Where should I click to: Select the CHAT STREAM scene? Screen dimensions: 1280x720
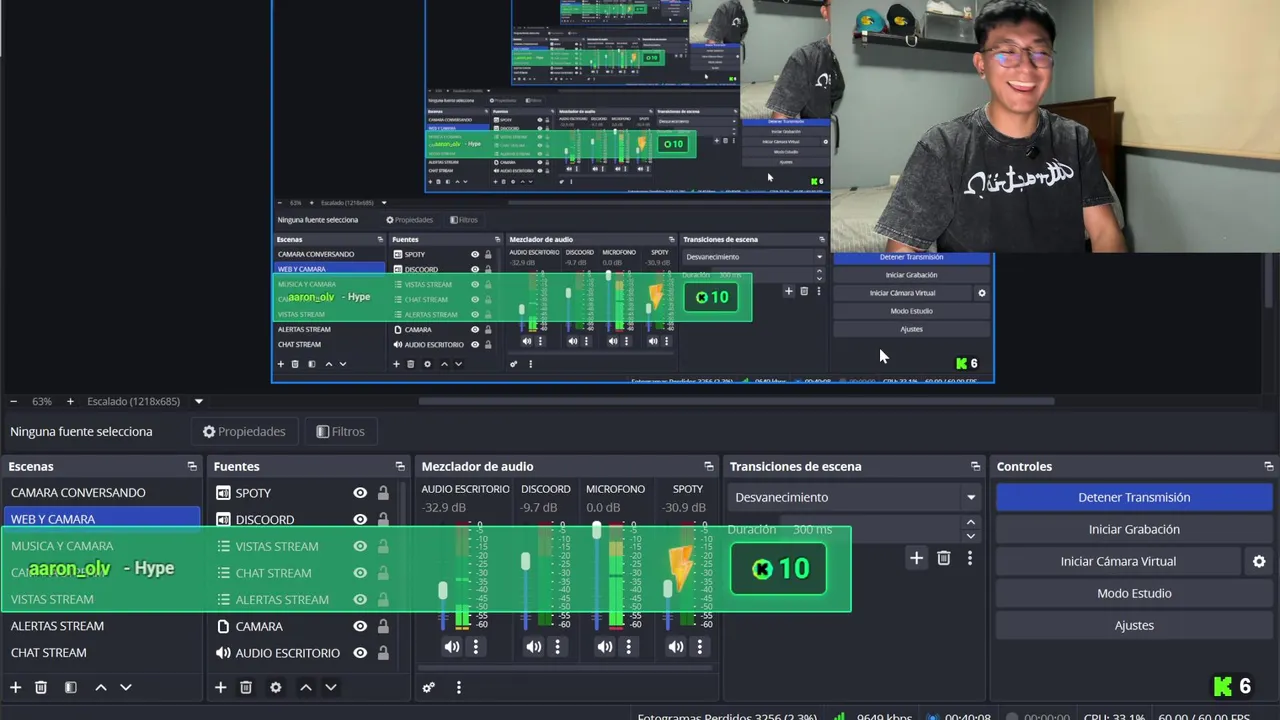pyautogui.click(x=103, y=653)
